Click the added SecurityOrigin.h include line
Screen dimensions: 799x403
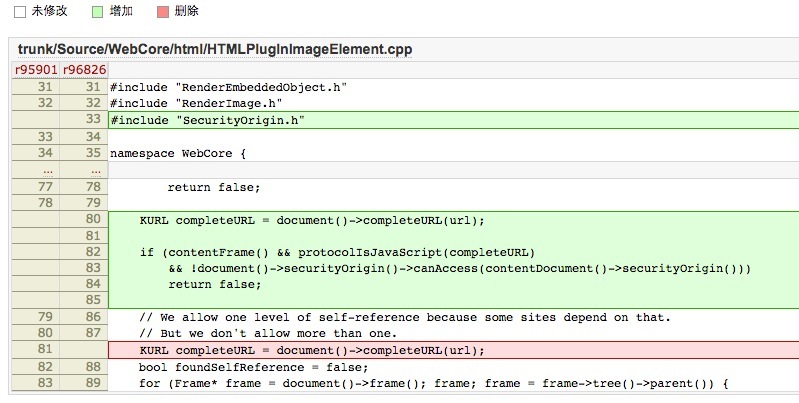[x=207, y=120]
